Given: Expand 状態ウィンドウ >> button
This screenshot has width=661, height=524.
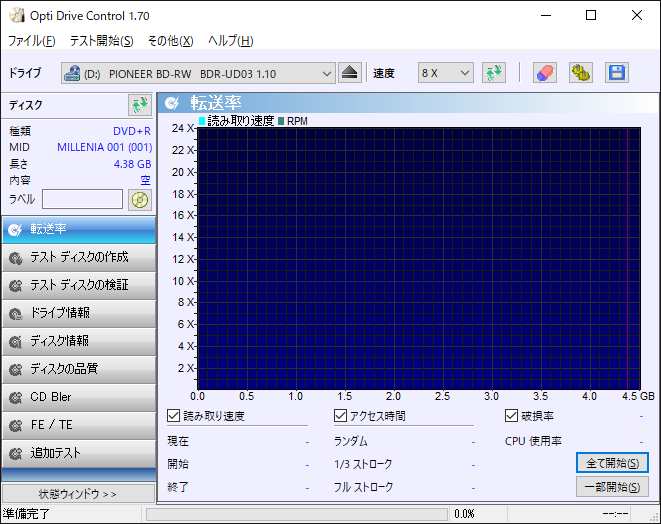Looking at the screenshot, I should point(78,493).
